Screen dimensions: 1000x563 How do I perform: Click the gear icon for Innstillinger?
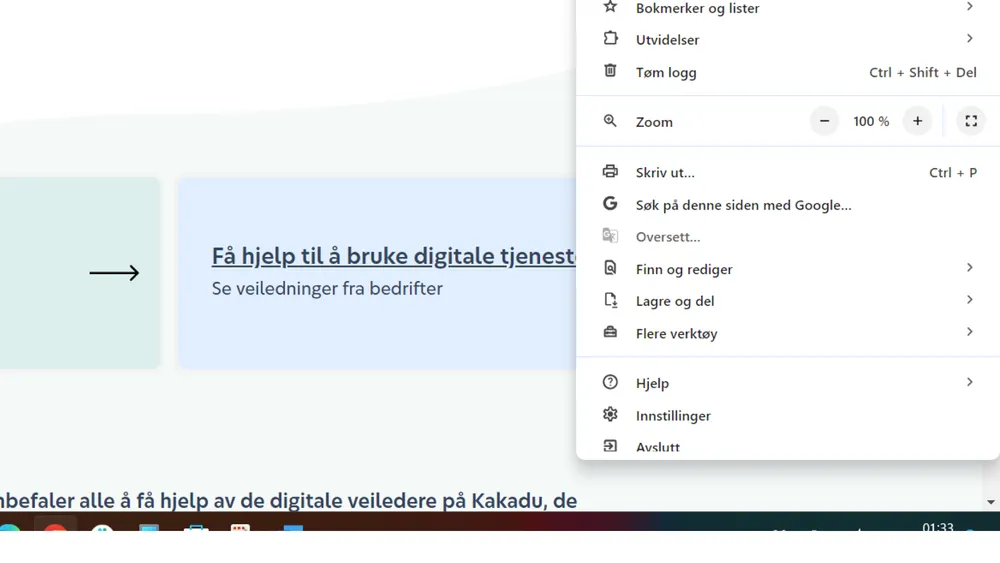610,415
